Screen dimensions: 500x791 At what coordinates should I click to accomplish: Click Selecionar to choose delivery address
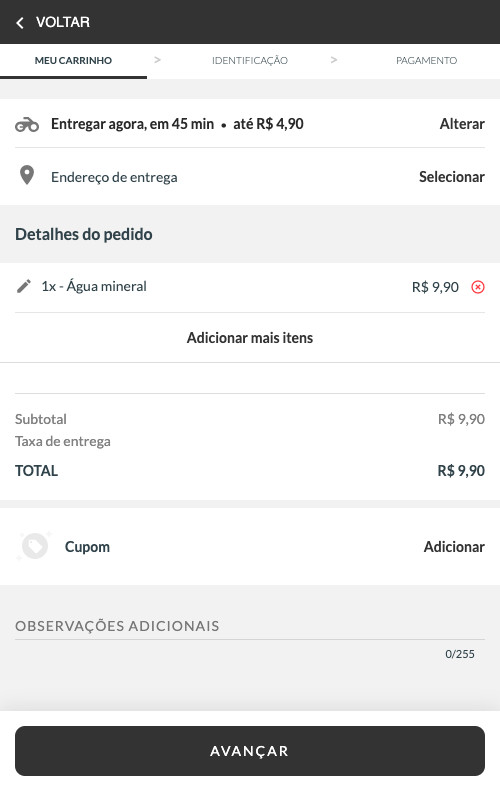click(x=452, y=177)
